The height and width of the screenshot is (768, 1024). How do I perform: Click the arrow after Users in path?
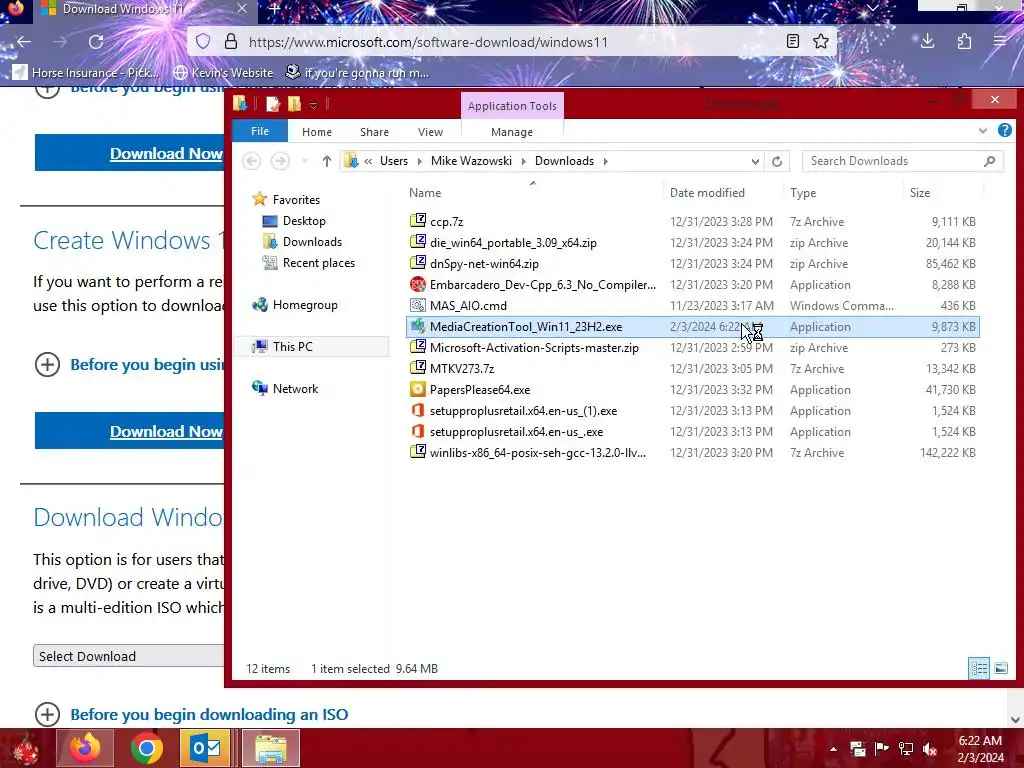419,161
